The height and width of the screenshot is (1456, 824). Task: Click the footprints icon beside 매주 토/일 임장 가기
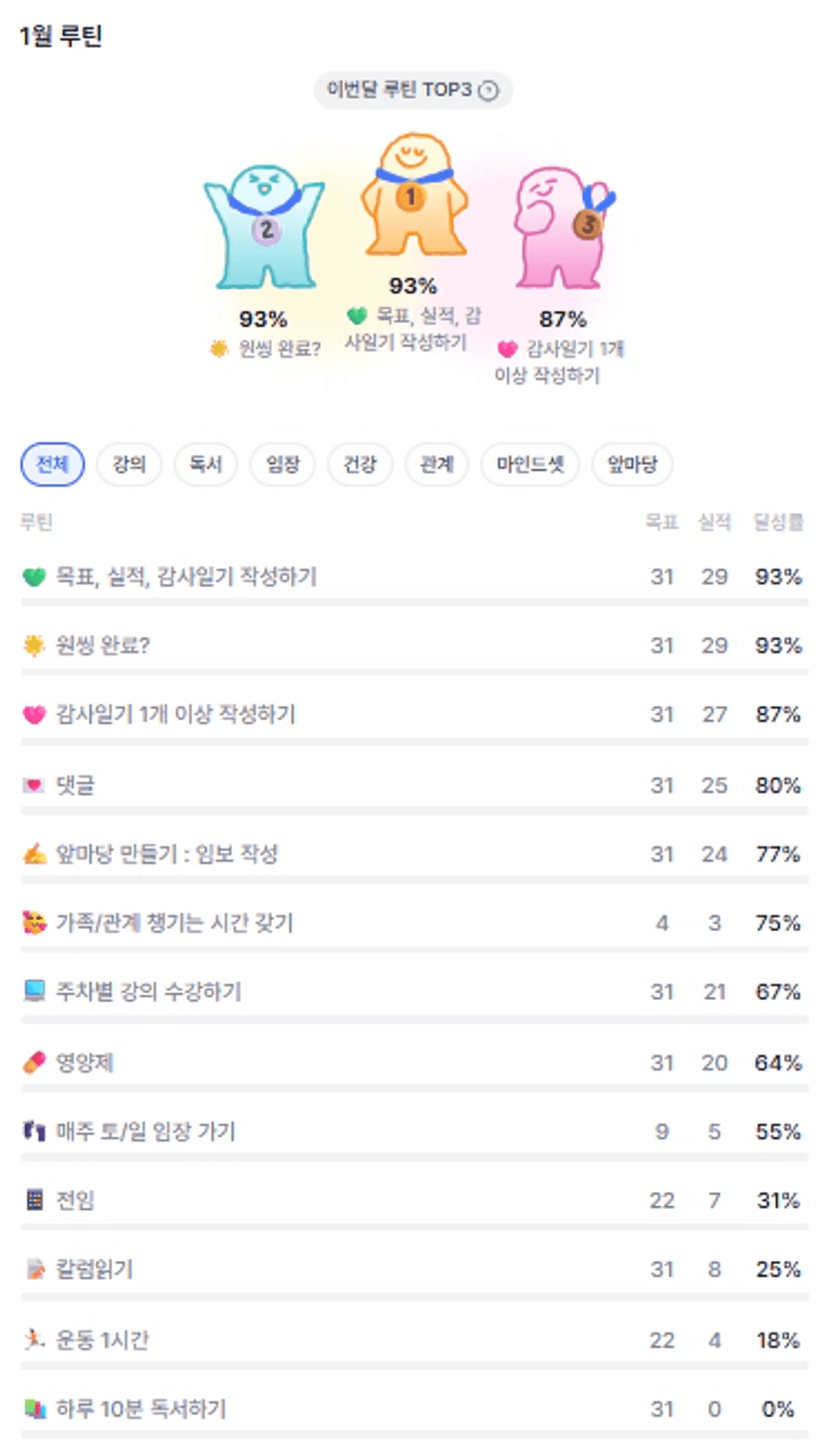[x=34, y=1131]
